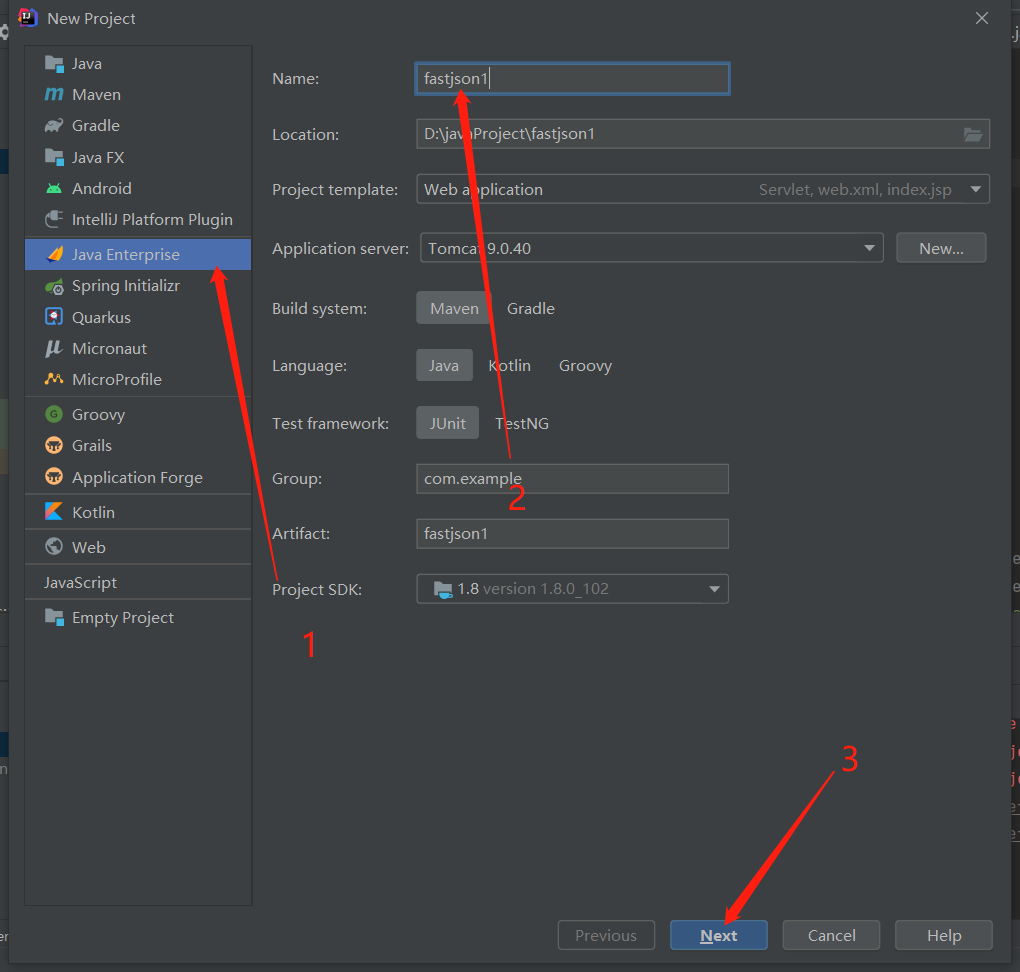The width and height of the screenshot is (1020, 972).
Task: Open the Application server dropdown arrow
Action: pyautogui.click(x=869, y=248)
